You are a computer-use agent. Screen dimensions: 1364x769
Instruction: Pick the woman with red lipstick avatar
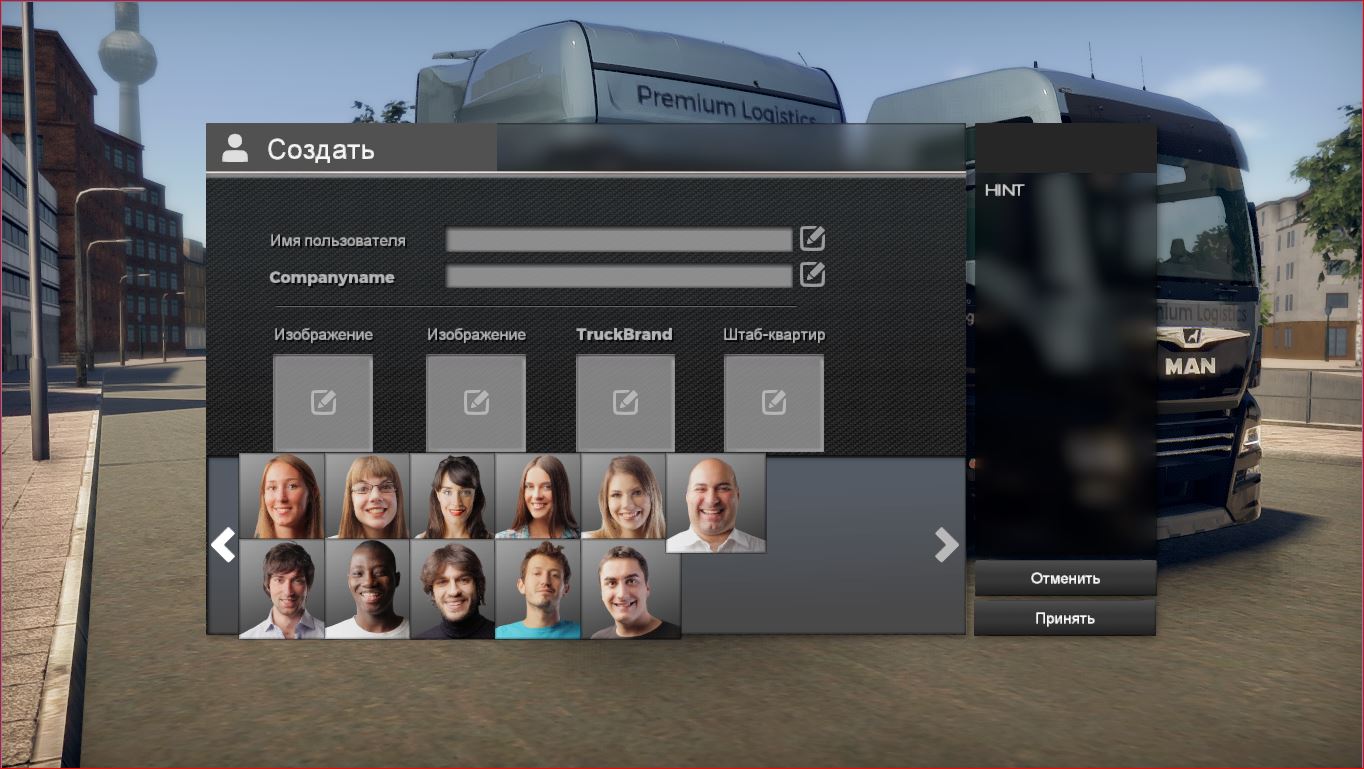452,496
